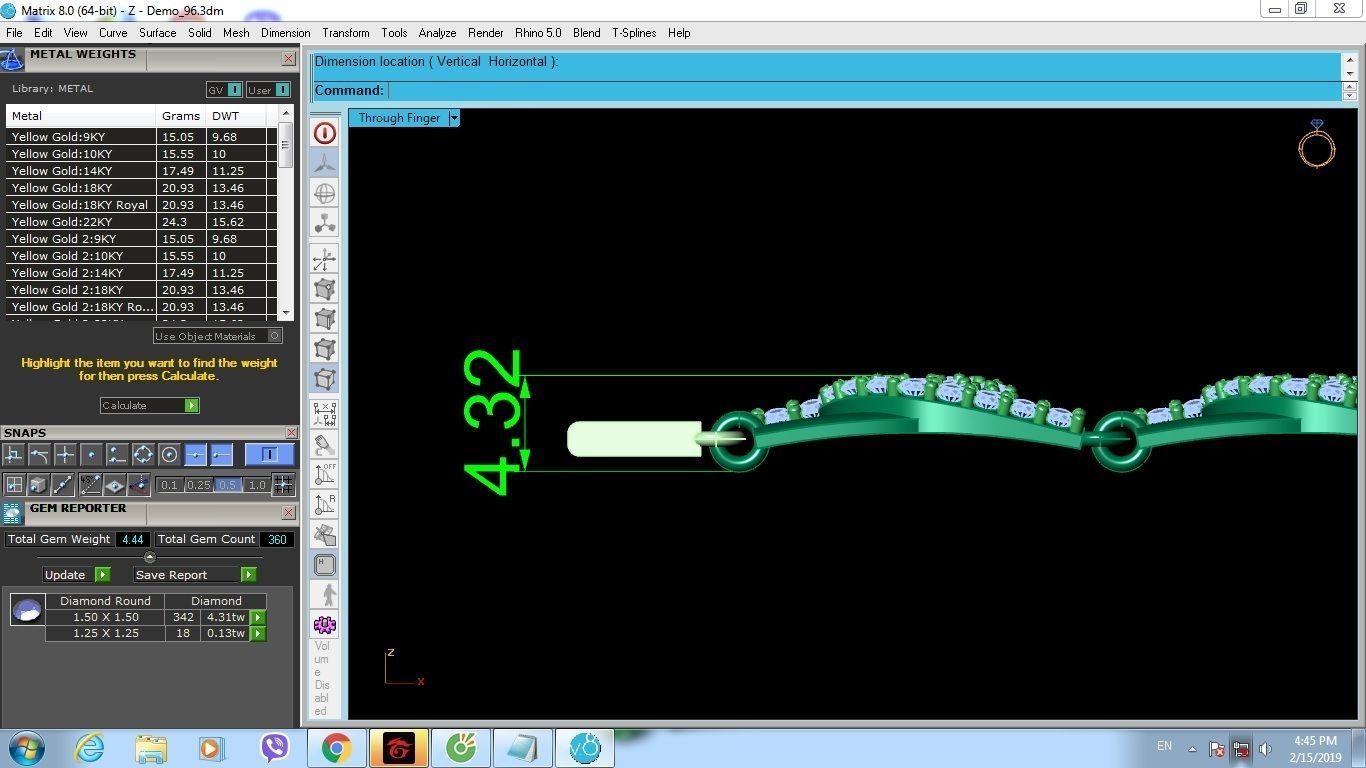
Task: Click the axis arrows gumball icon in the vertical toolbar
Action: coord(325,260)
